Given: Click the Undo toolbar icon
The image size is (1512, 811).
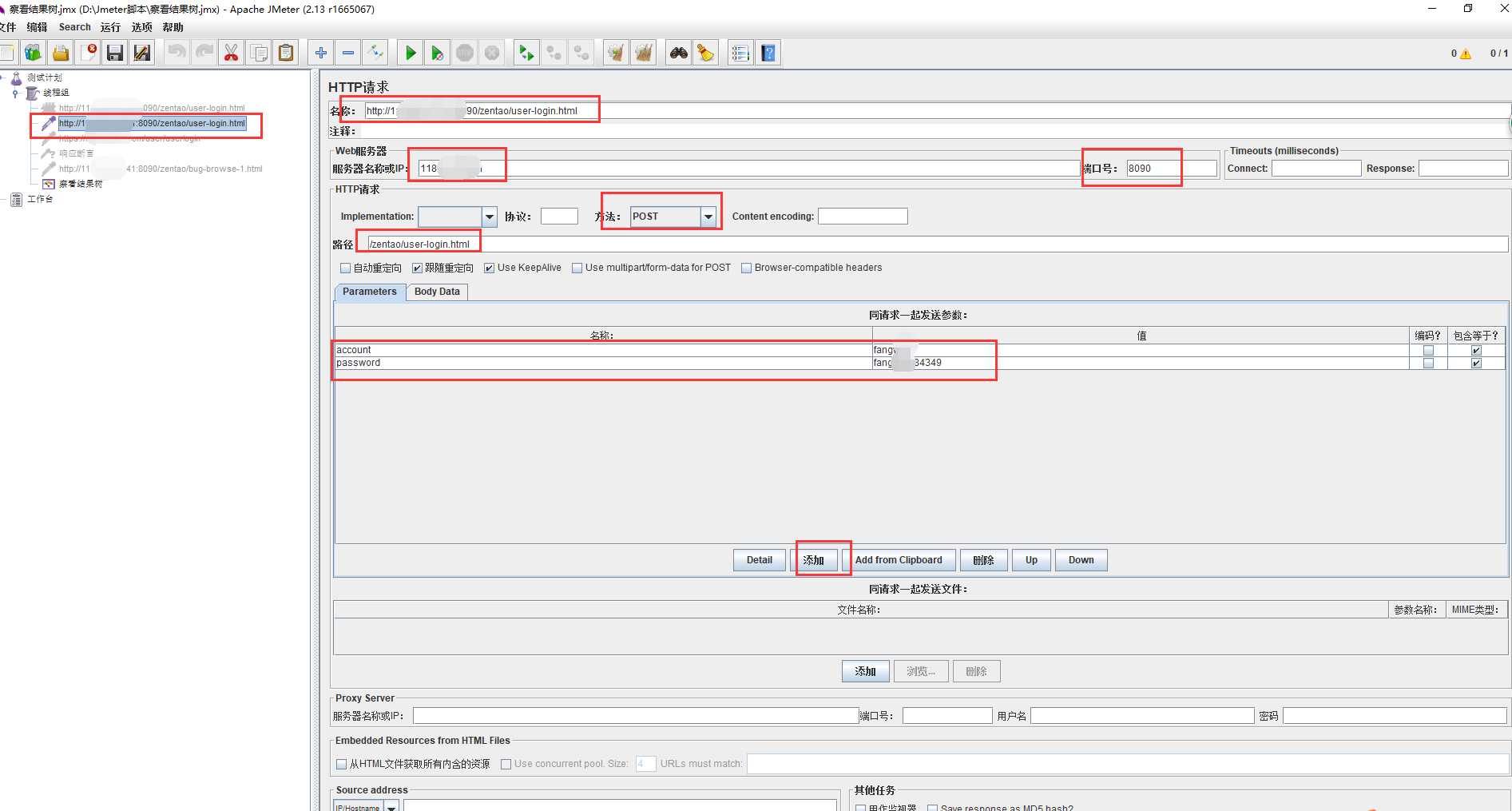Looking at the screenshot, I should tap(177, 54).
